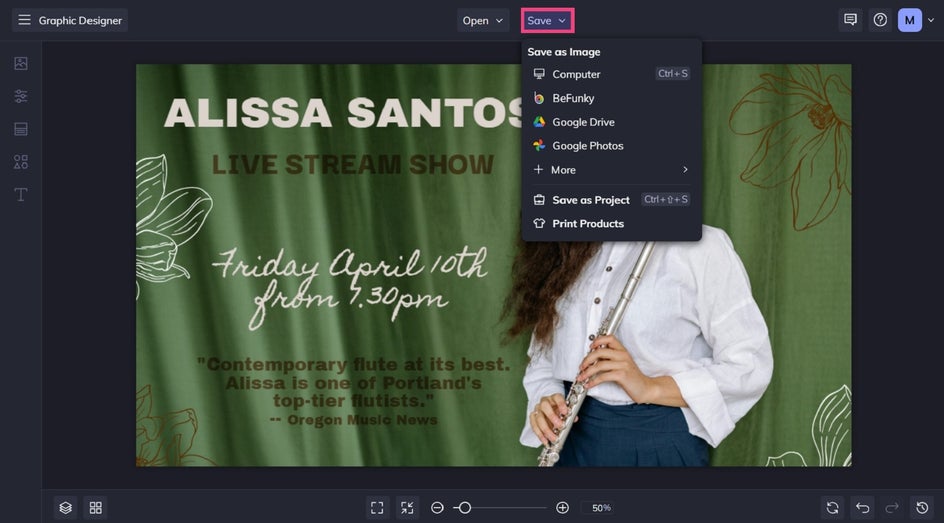This screenshot has height=523, width=944.
Task: Save image to Google Drive
Action: pyautogui.click(x=611, y=122)
